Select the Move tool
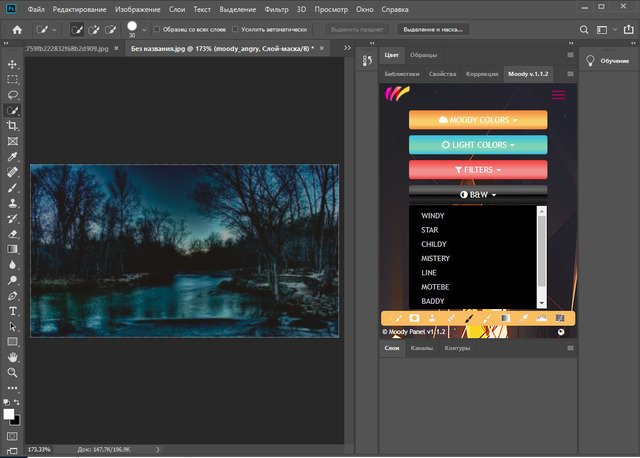Image resolution: width=640 pixels, height=458 pixels. pyautogui.click(x=12, y=62)
